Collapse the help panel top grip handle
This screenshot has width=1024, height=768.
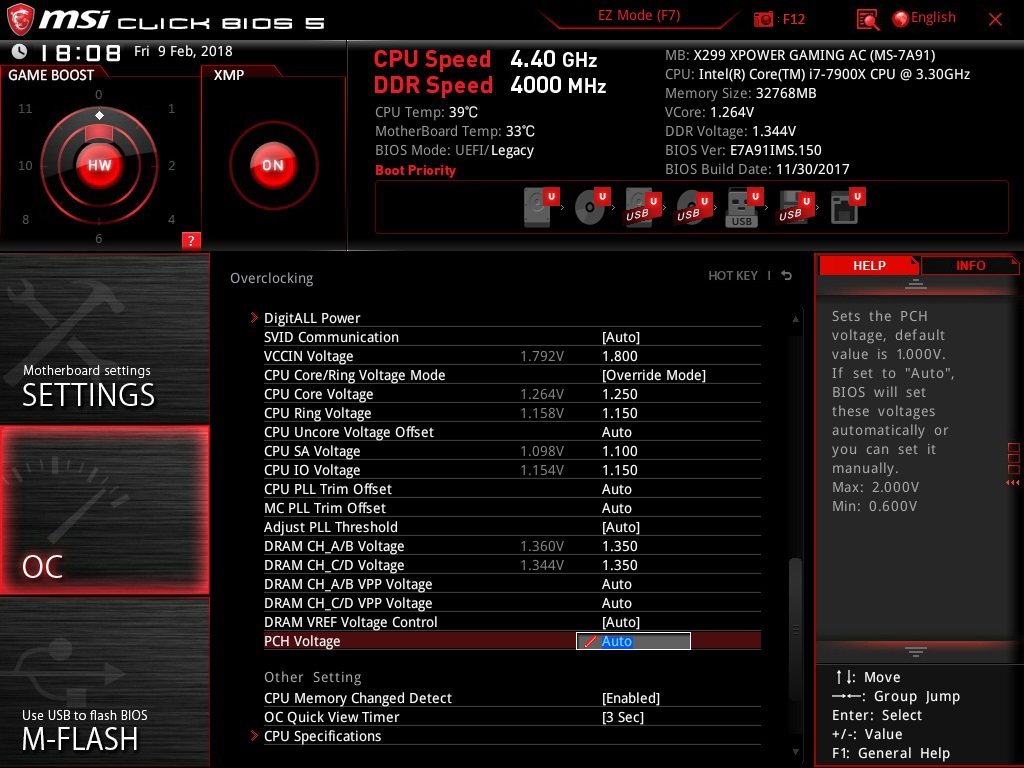click(x=916, y=283)
